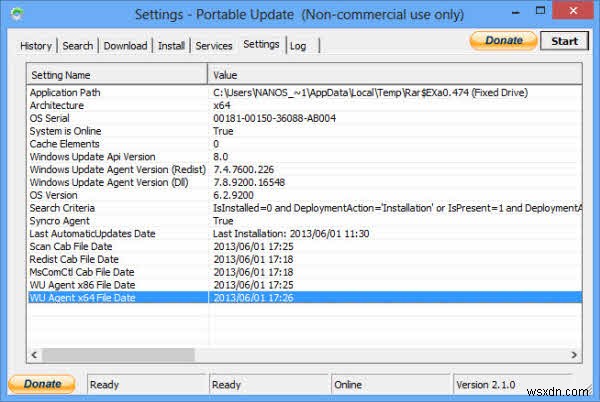Click the horizontal scrollbar left arrow
The image size is (600, 402).
[x=34, y=355]
